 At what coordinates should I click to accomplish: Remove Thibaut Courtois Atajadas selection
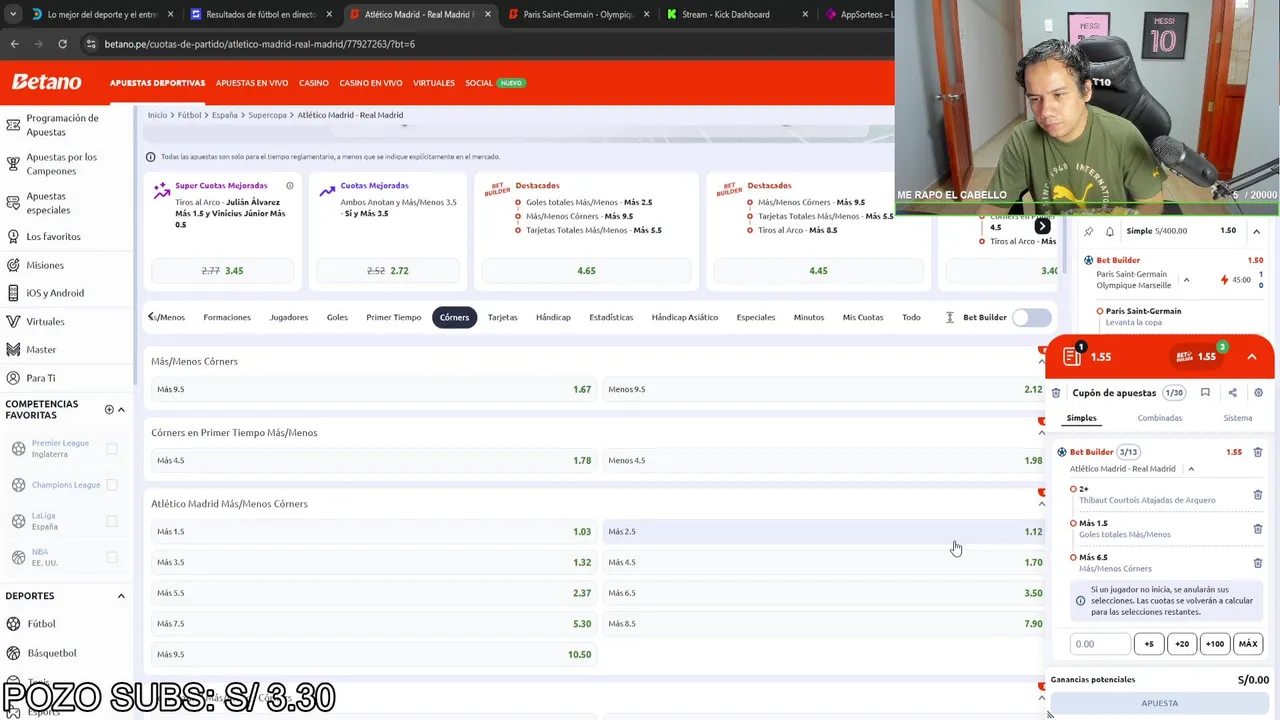(1258, 495)
